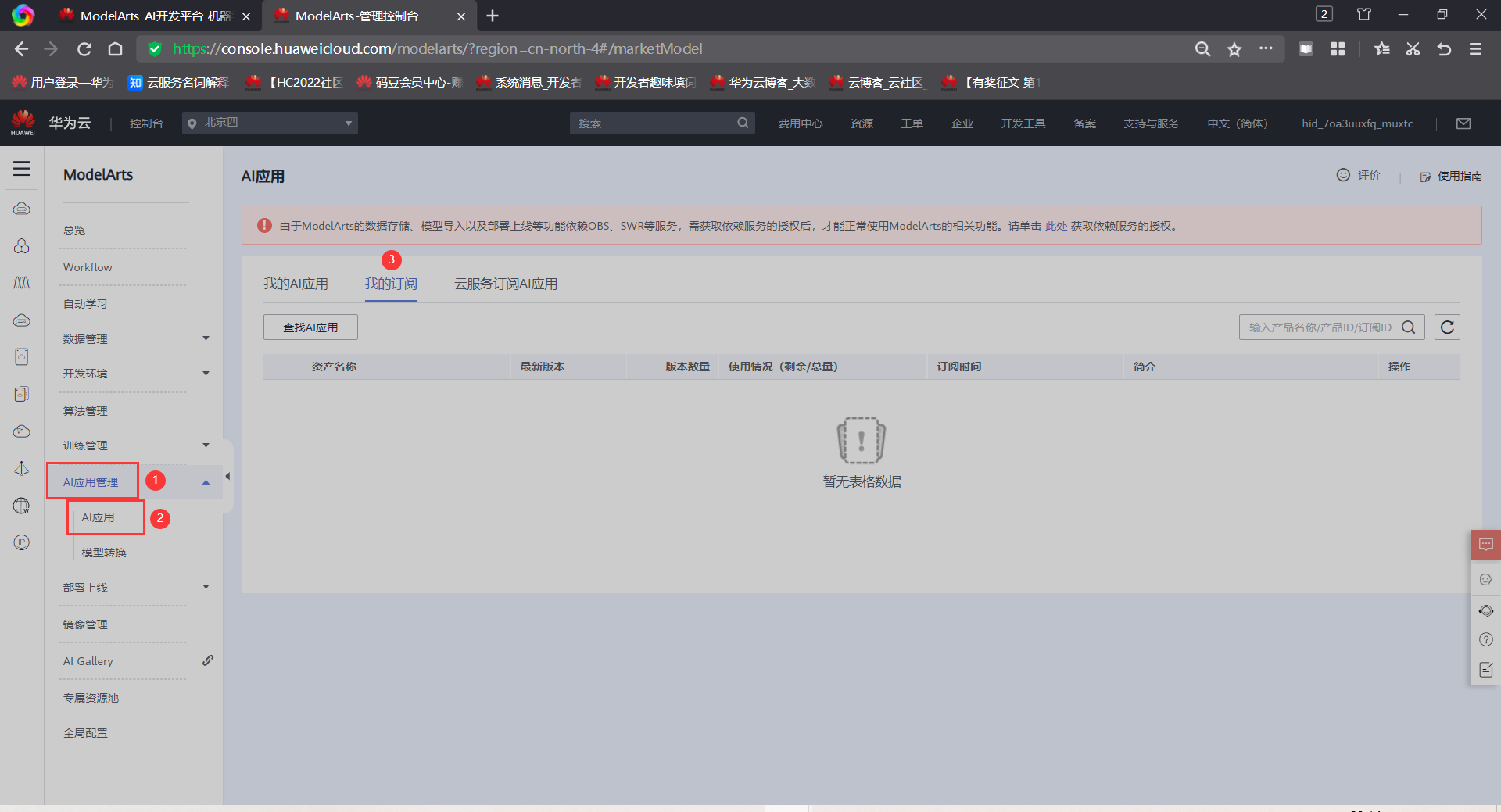1501x812 pixels.
Task: Collapse the sidebar with the arrow handle
Action: [x=227, y=476]
